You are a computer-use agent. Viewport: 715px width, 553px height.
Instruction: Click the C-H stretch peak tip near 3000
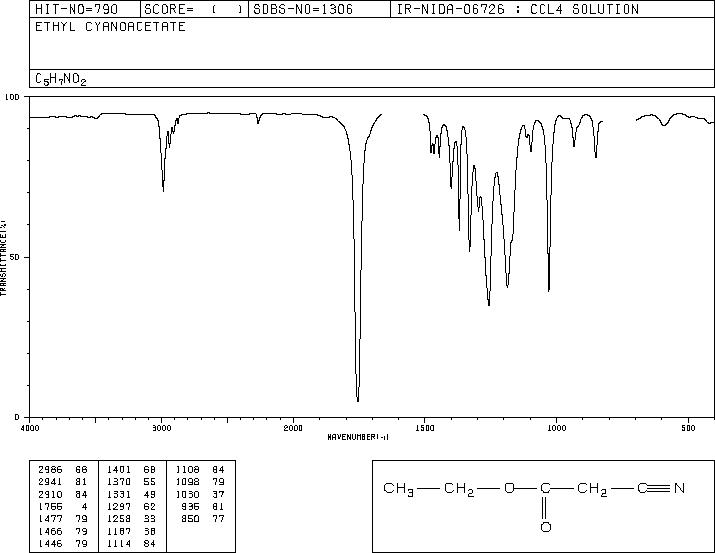coord(163,190)
